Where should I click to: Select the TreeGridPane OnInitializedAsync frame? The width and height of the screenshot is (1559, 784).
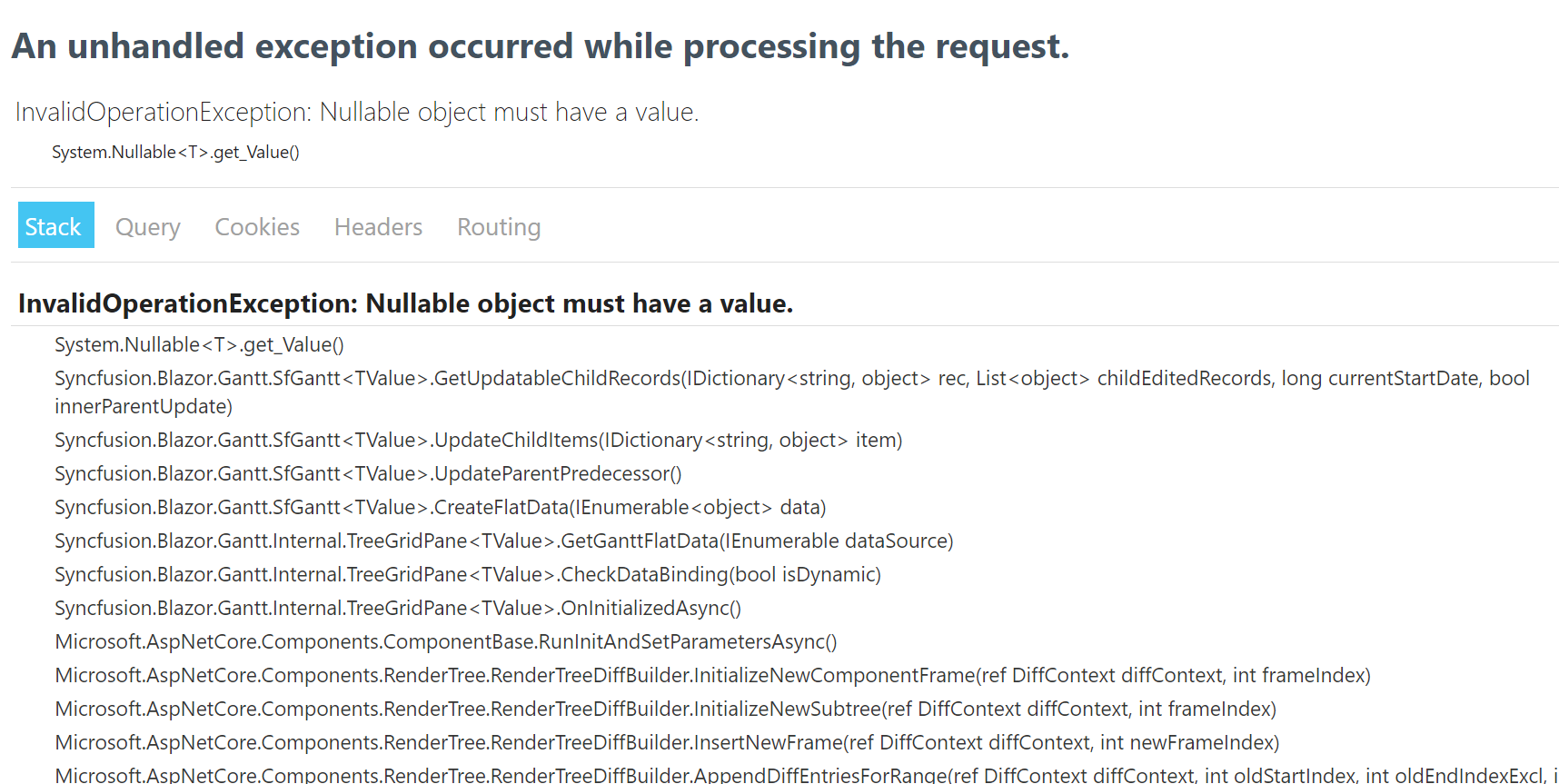click(398, 609)
